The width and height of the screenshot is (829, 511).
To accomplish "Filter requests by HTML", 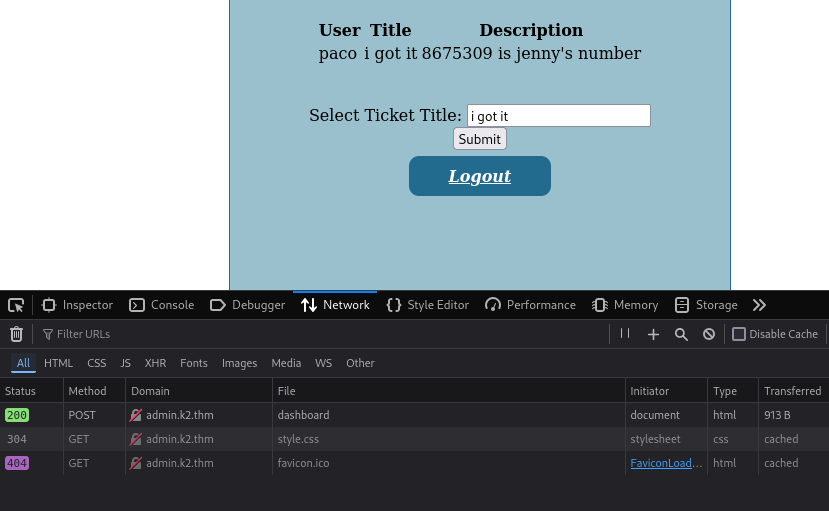I will 58,363.
